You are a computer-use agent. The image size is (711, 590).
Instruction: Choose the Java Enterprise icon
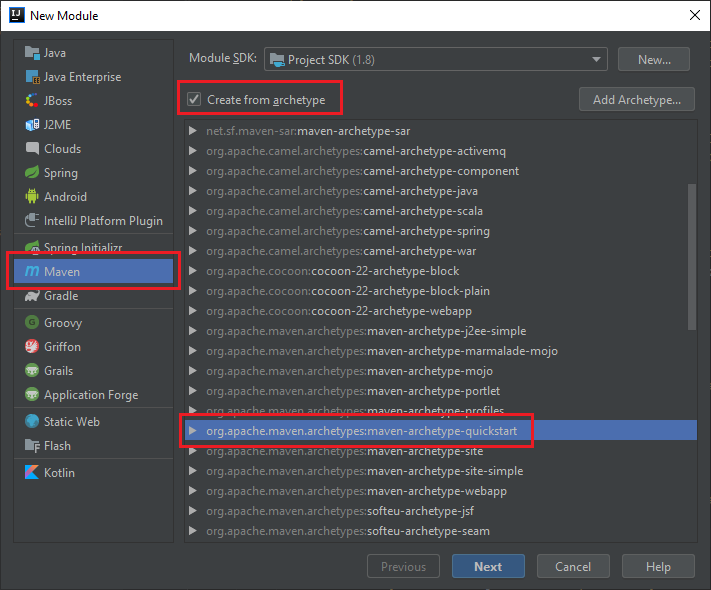(x=32, y=77)
